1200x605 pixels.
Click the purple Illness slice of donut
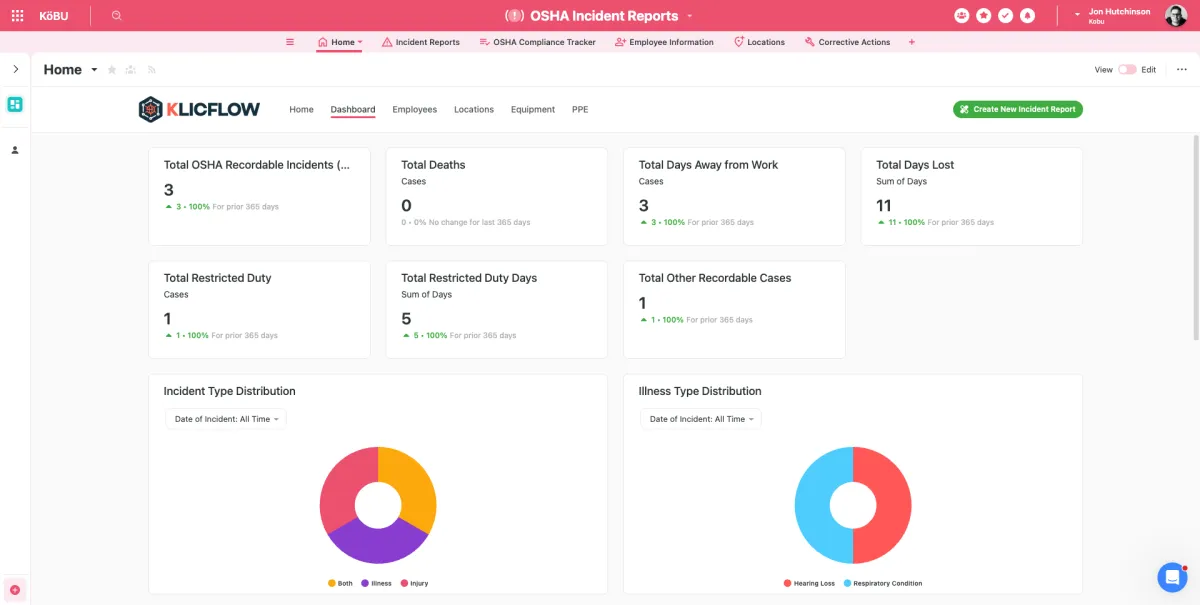(378, 543)
